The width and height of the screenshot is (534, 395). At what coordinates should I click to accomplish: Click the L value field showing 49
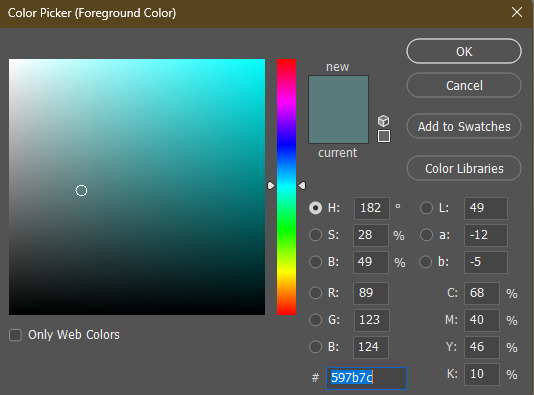pos(486,208)
